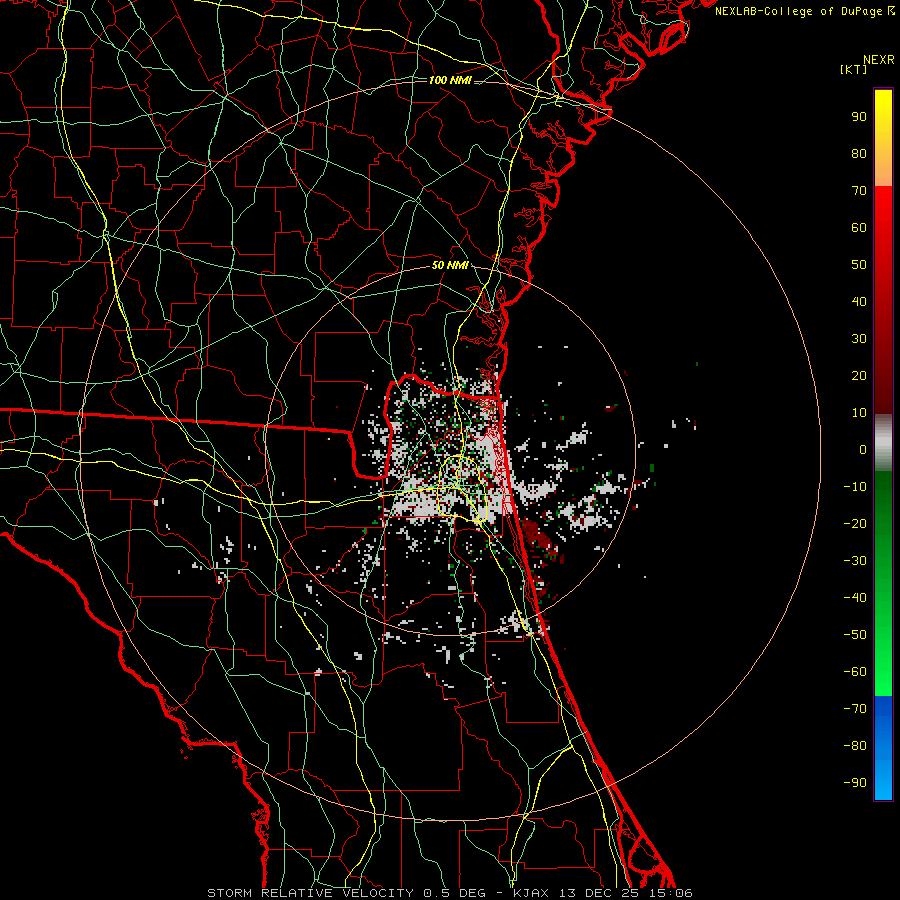This screenshot has height=900, width=900.
Task: Click the 60 value on velocity scale
Action: [859, 228]
